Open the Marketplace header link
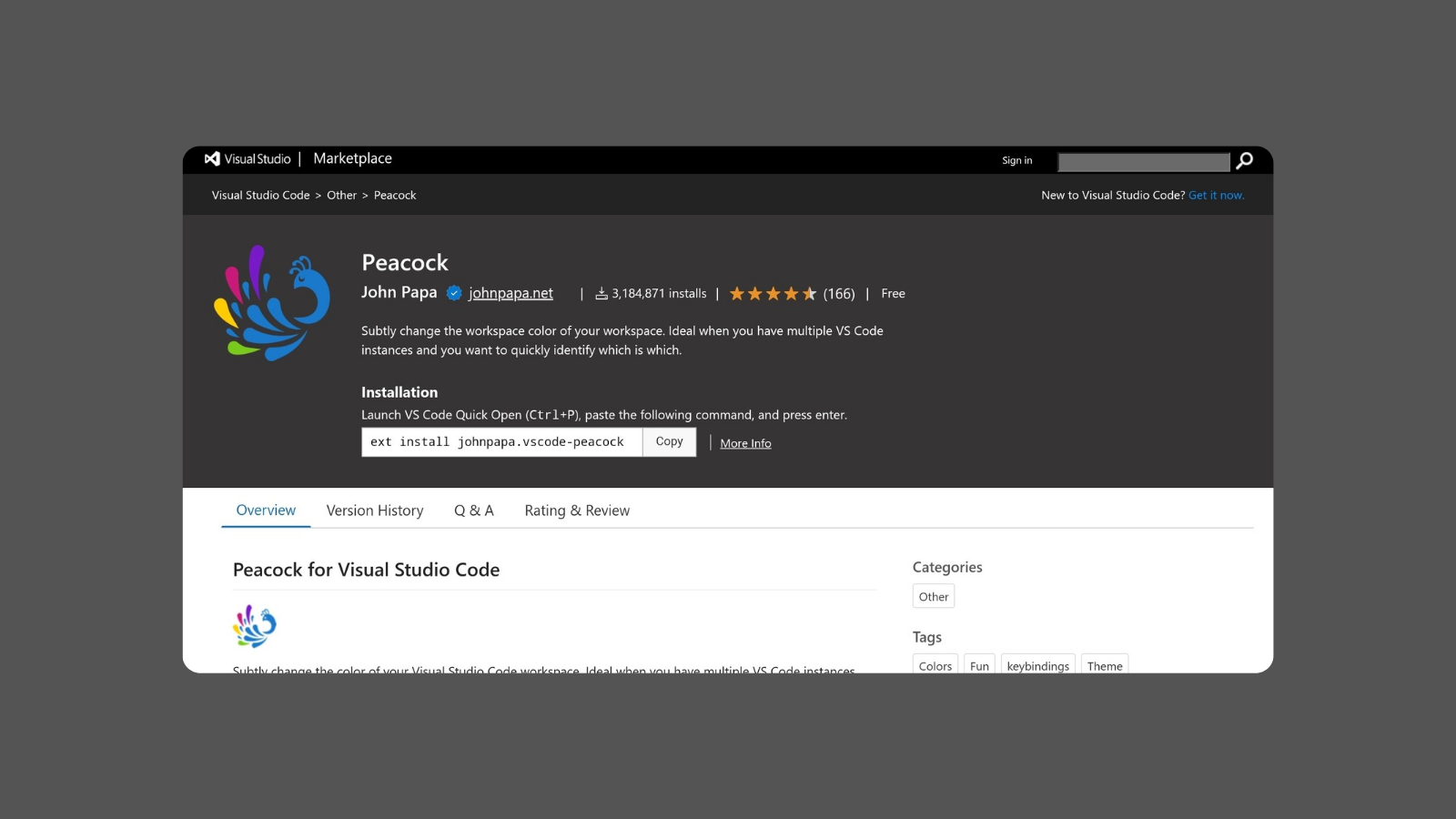1456x819 pixels. click(x=352, y=158)
